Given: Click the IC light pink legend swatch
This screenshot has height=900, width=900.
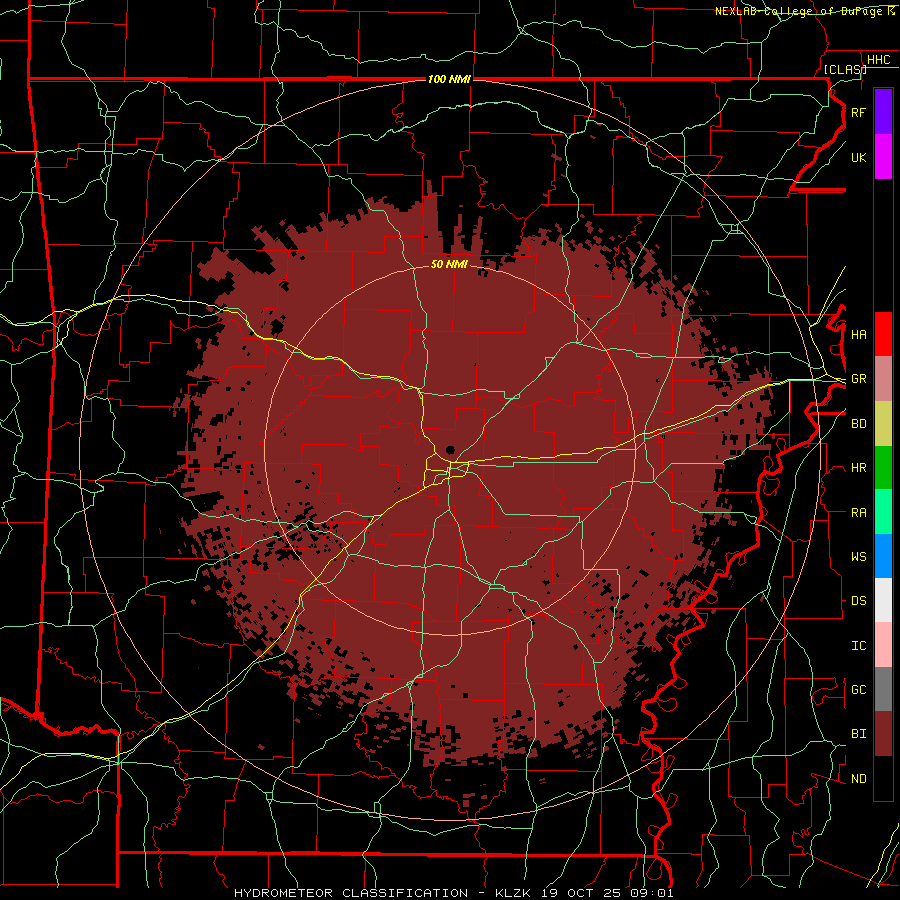Looking at the screenshot, I should [883, 645].
